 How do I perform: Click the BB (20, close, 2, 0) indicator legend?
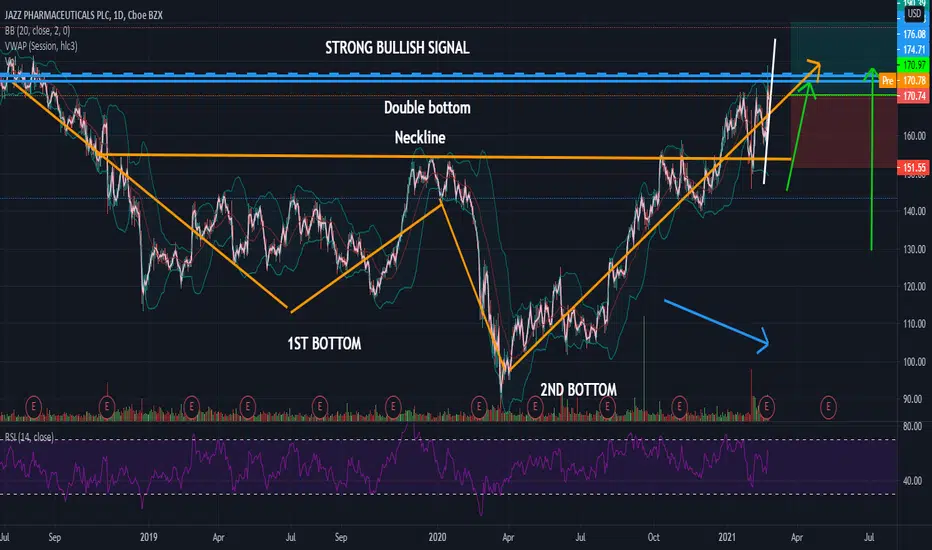tap(37, 30)
